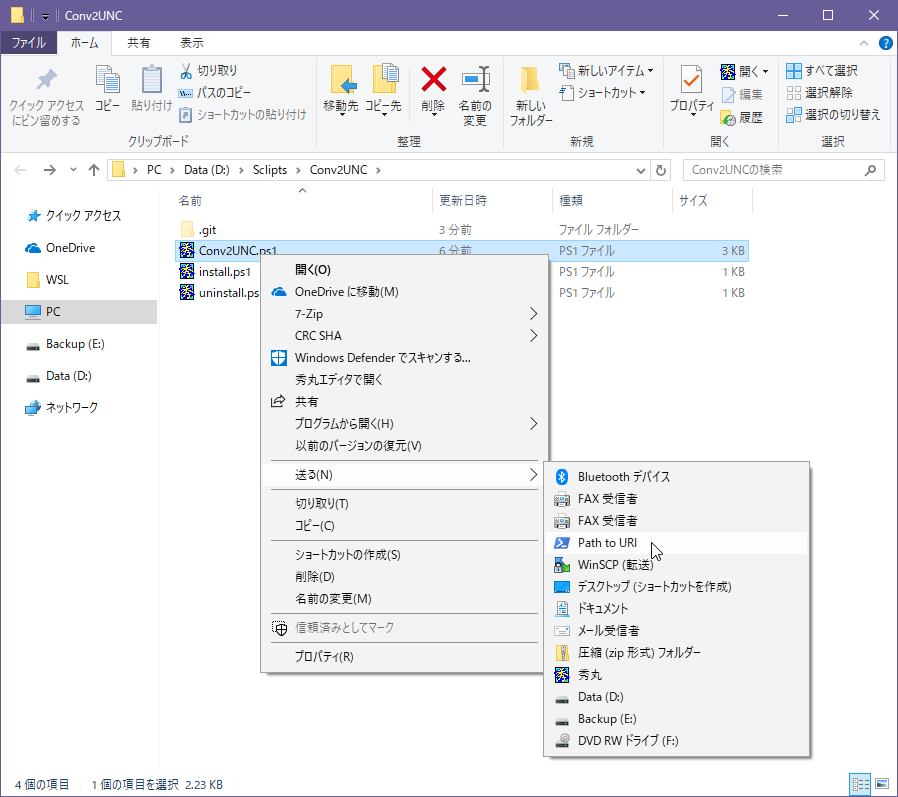The height and width of the screenshot is (797, 898).
Task: Click プロパティ(R) in the context menu
Action: [x=323, y=657]
